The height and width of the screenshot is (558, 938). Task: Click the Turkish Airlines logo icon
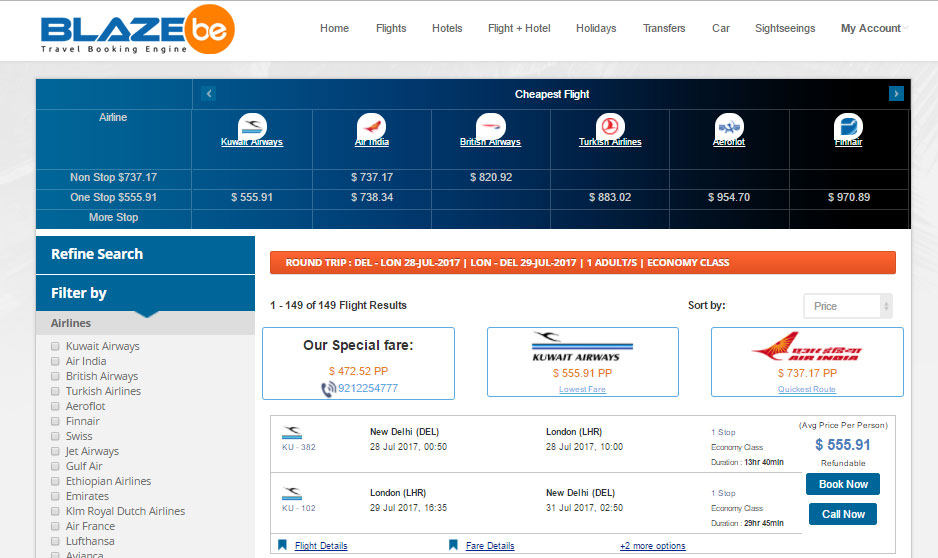click(x=610, y=126)
